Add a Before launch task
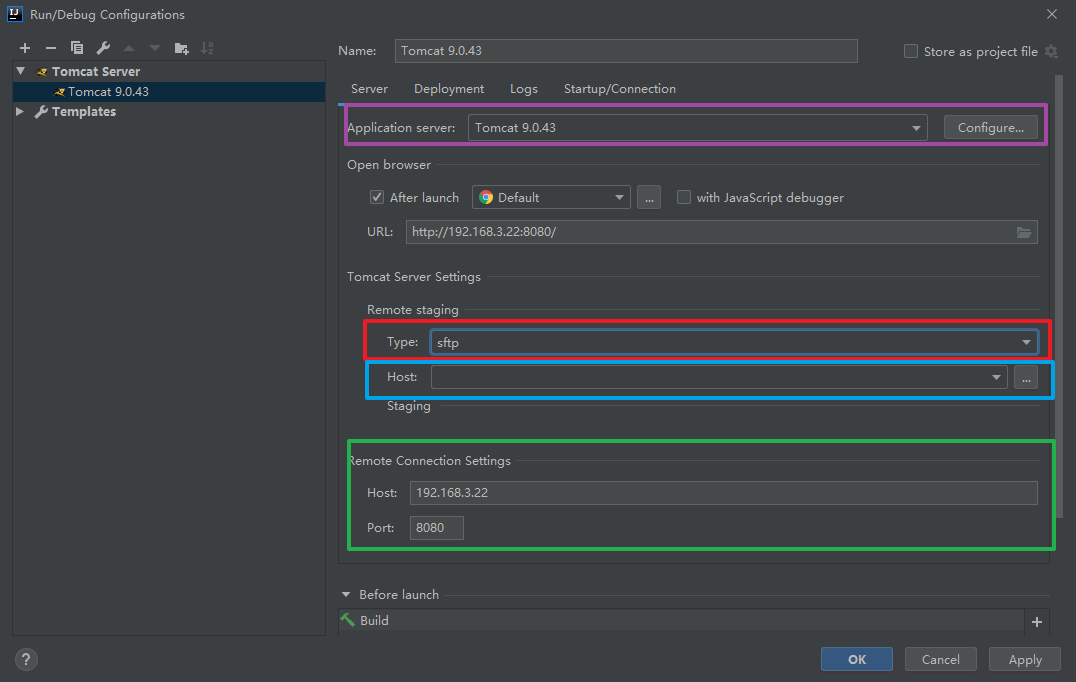 tap(1037, 622)
